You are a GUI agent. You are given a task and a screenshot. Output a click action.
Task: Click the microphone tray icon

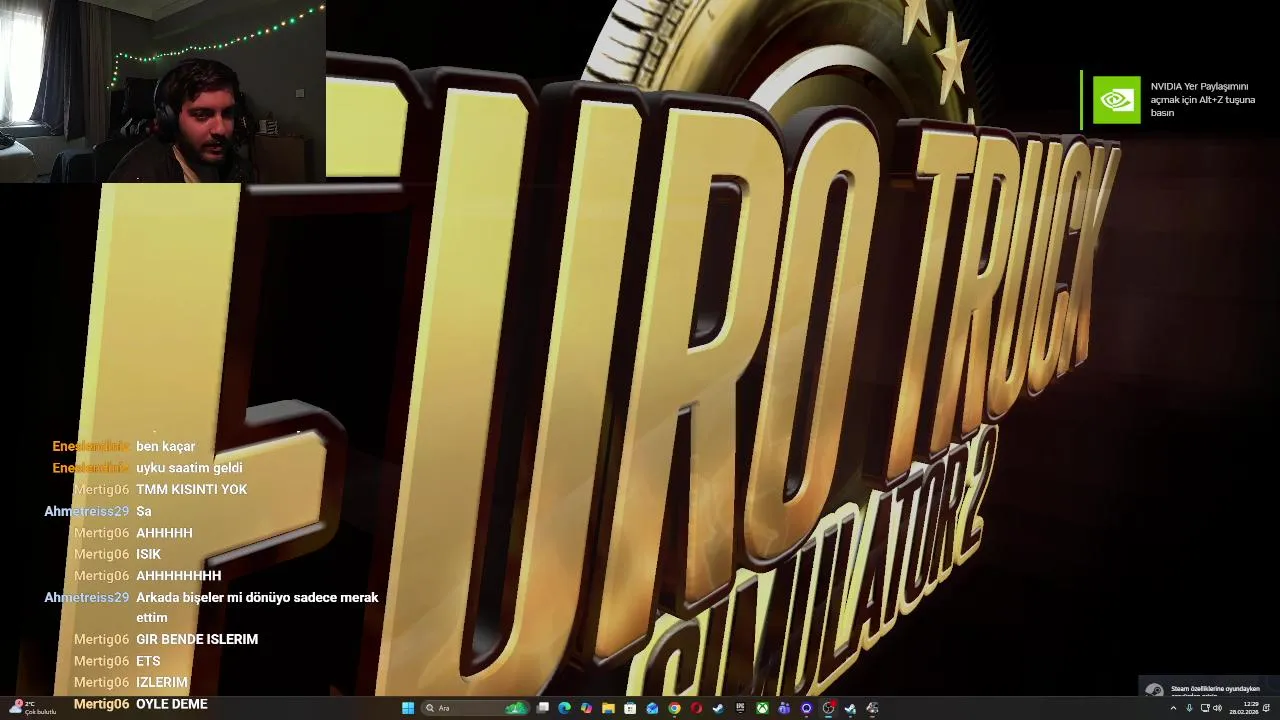[x=1189, y=708]
